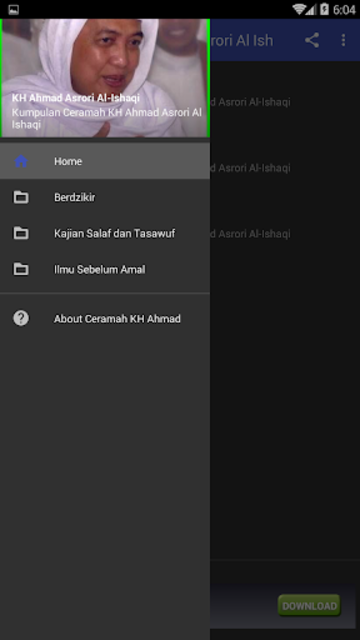The height and width of the screenshot is (640, 360).
Task: Tap the Home house icon
Action: pyautogui.click(x=21, y=161)
